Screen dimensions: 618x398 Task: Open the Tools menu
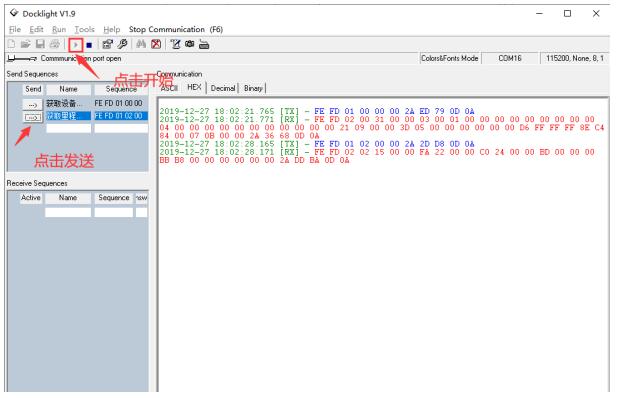tap(84, 30)
